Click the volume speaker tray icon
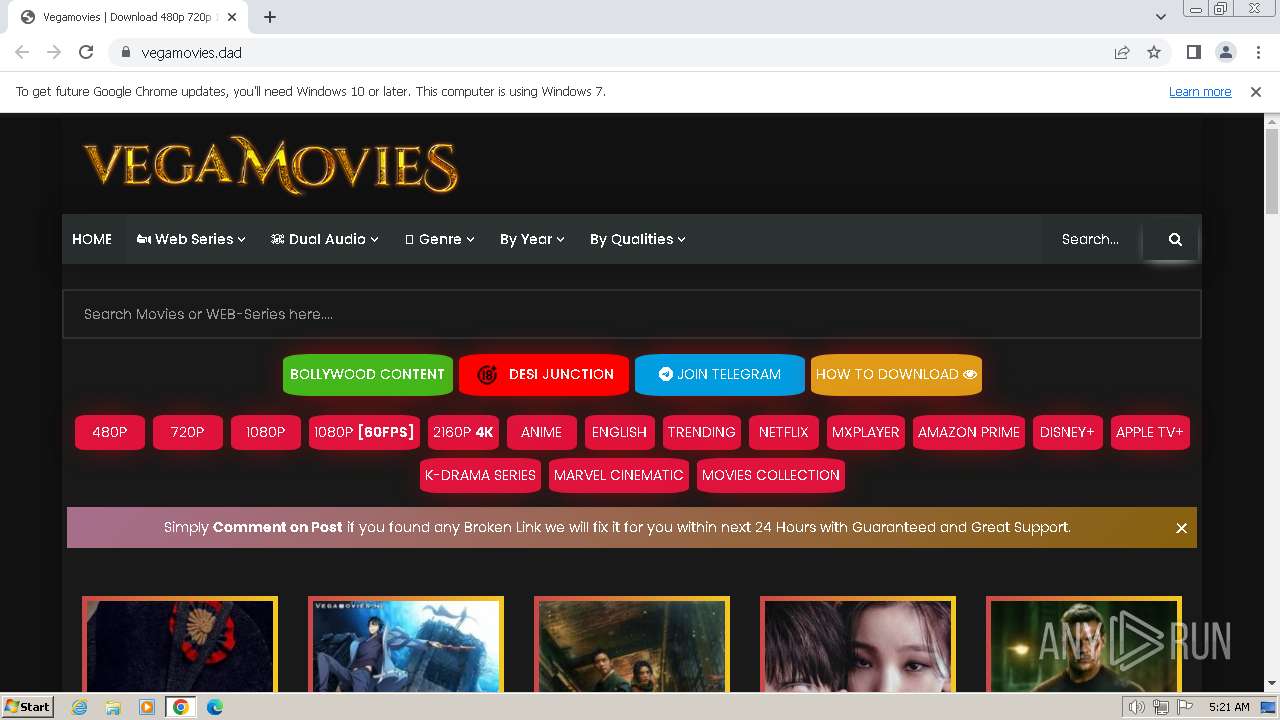 [x=1137, y=707]
